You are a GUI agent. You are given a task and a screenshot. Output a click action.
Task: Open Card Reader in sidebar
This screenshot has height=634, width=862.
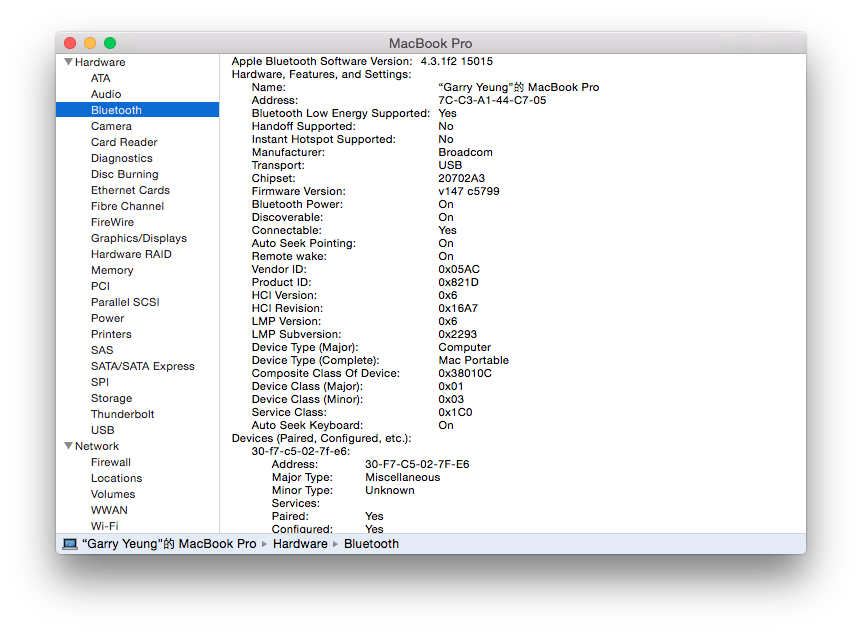tap(124, 142)
